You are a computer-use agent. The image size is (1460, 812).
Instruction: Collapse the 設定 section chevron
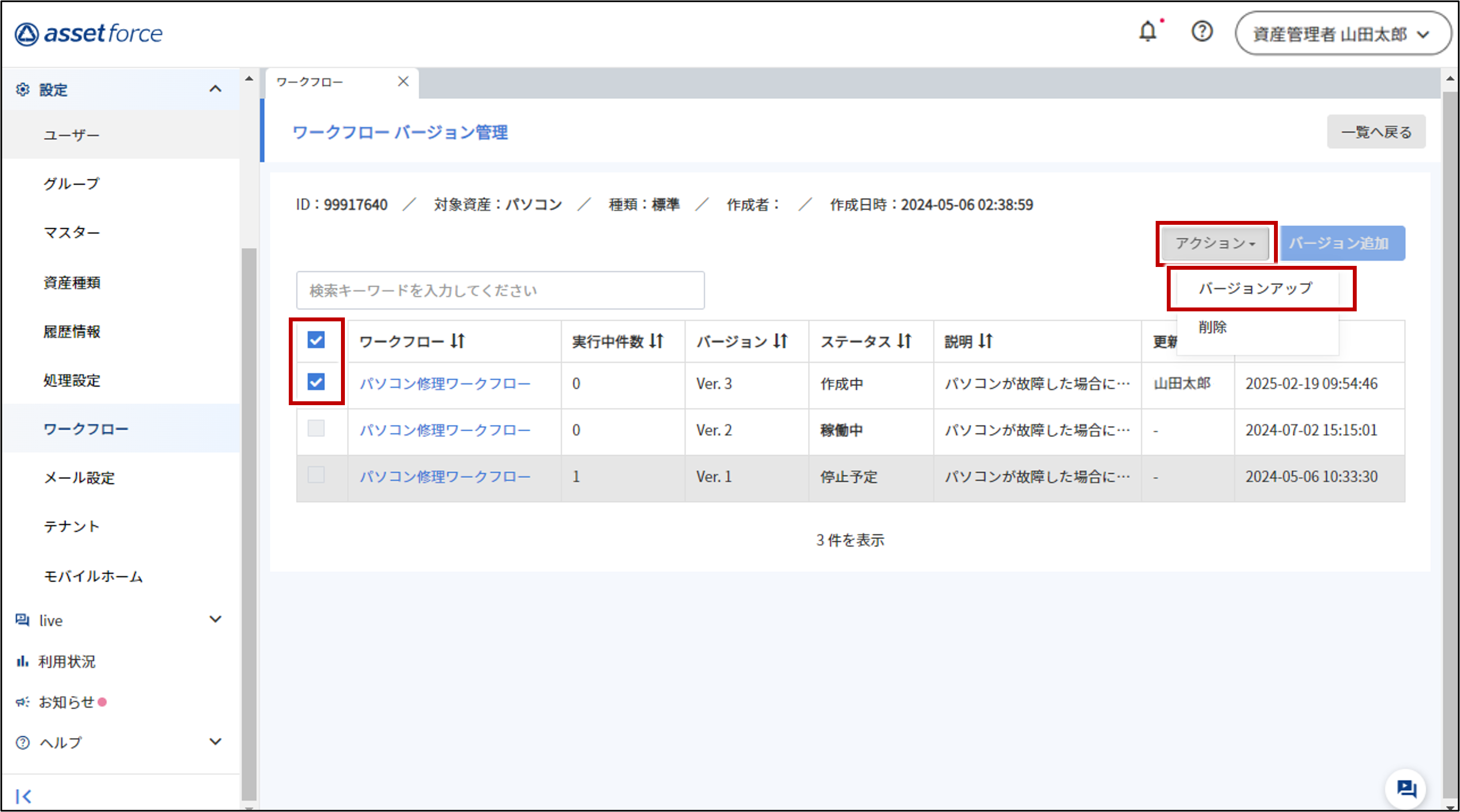point(215,89)
